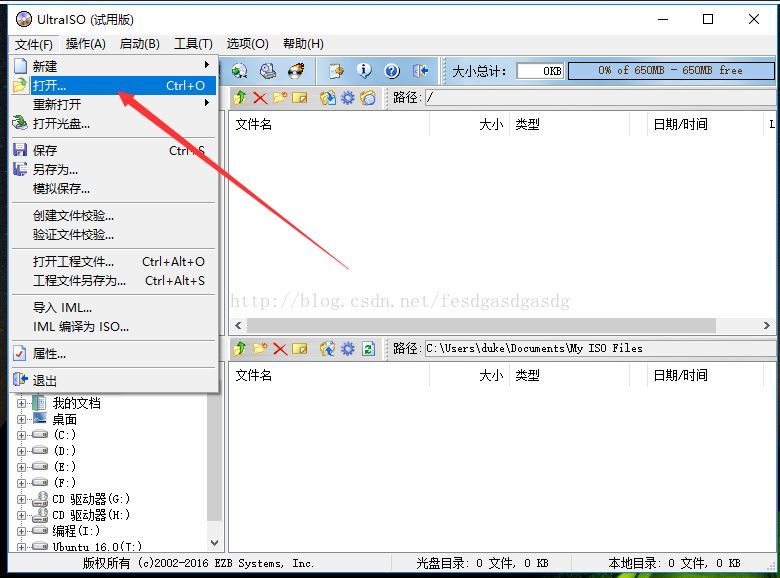Screen dimensions: 780x578
Task: Expand the CD 驱动器(G:) tree node
Action: point(21,499)
